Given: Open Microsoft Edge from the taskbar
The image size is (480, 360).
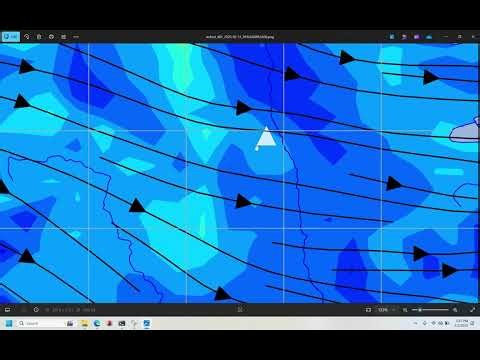Looking at the screenshot, I should [x=97, y=323].
